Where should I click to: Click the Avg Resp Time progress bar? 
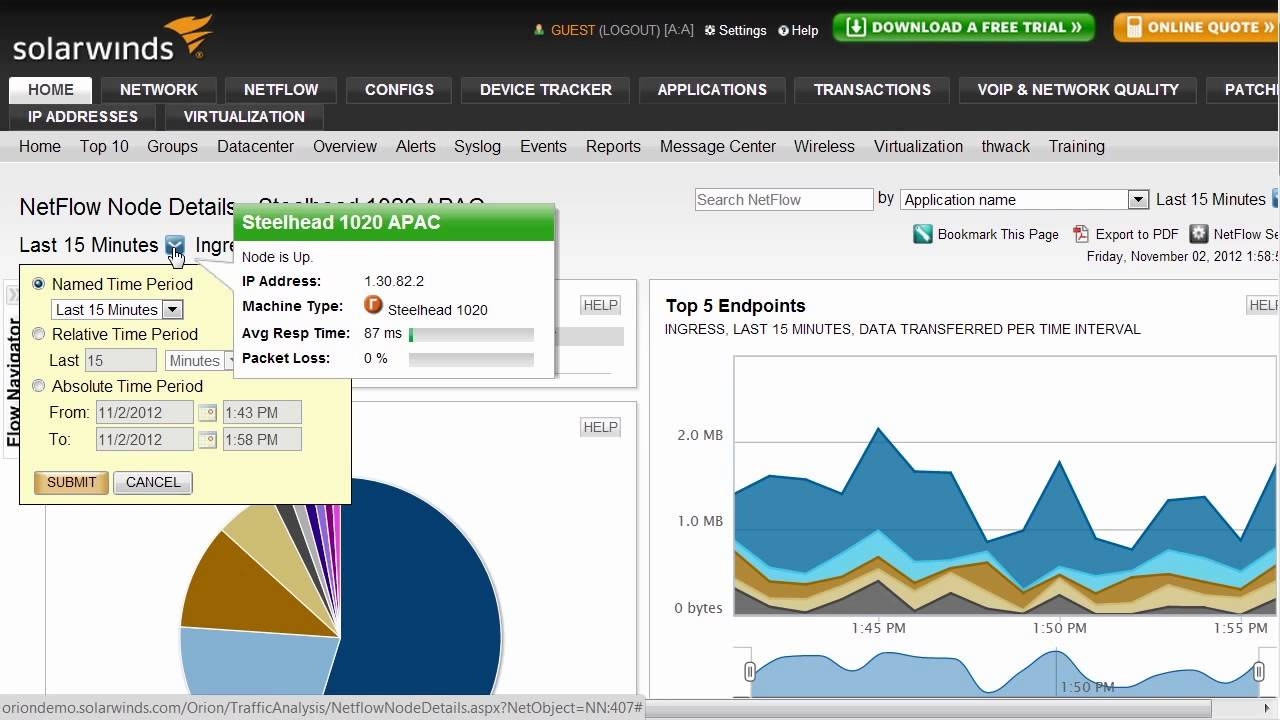click(x=470, y=334)
